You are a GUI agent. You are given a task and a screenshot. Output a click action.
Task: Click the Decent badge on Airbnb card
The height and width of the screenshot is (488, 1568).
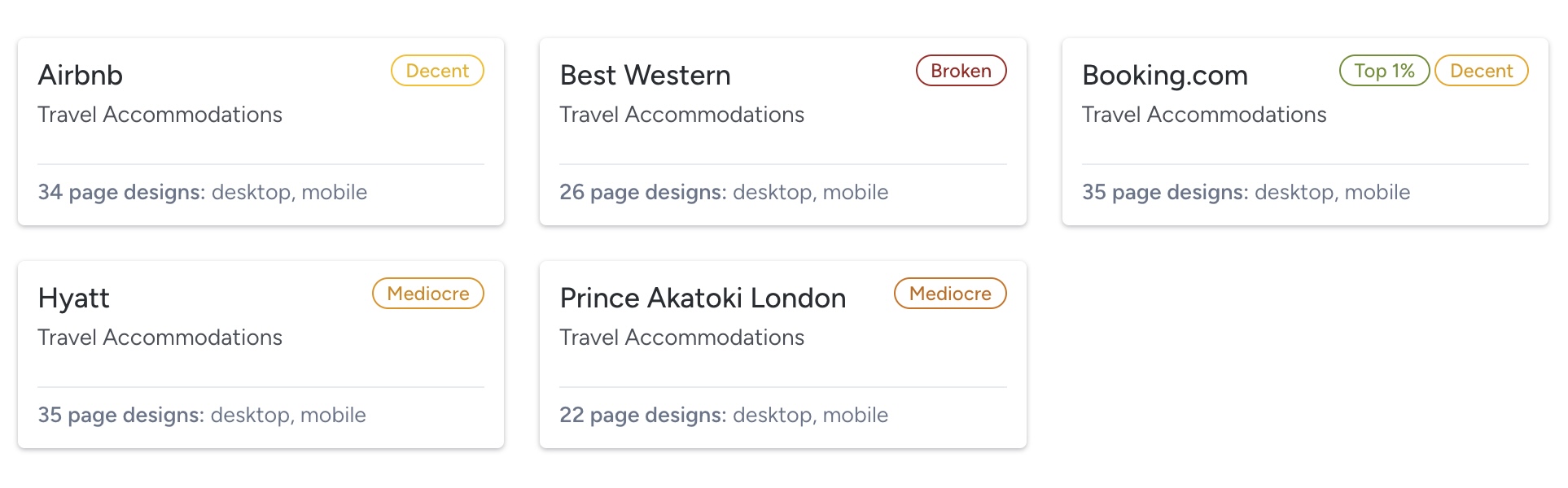(437, 71)
